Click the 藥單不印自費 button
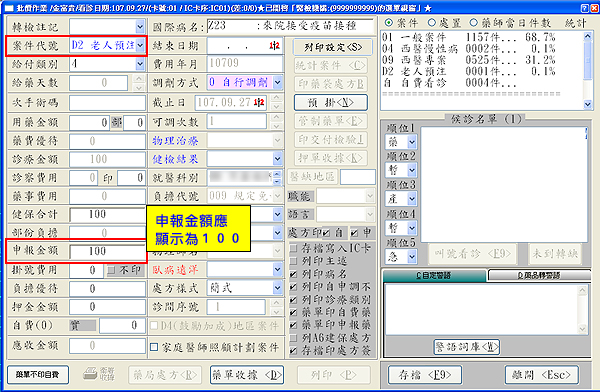Viewport: 600px width, 392px height. point(38,374)
